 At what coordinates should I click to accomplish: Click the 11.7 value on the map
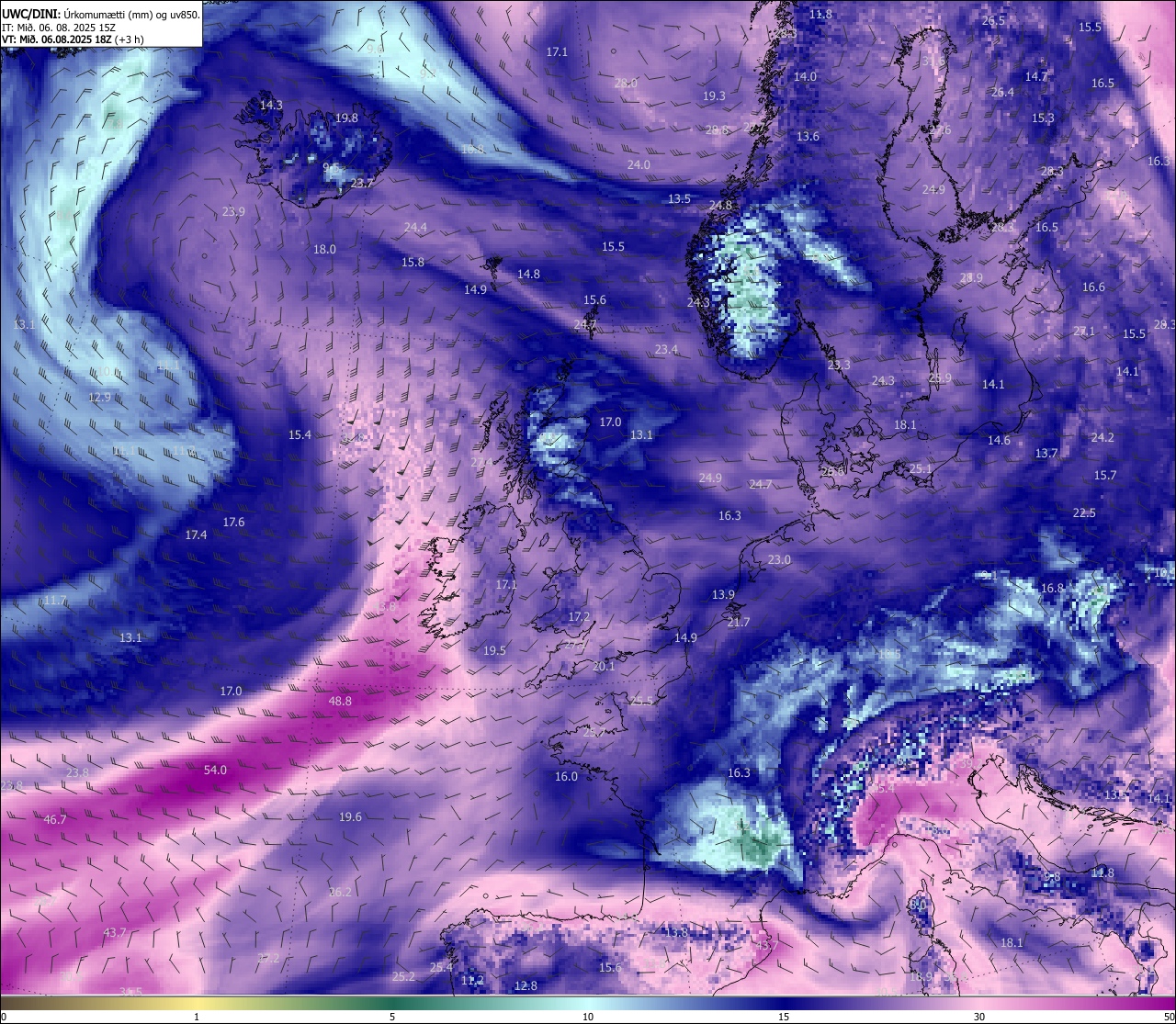[x=55, y=601]
